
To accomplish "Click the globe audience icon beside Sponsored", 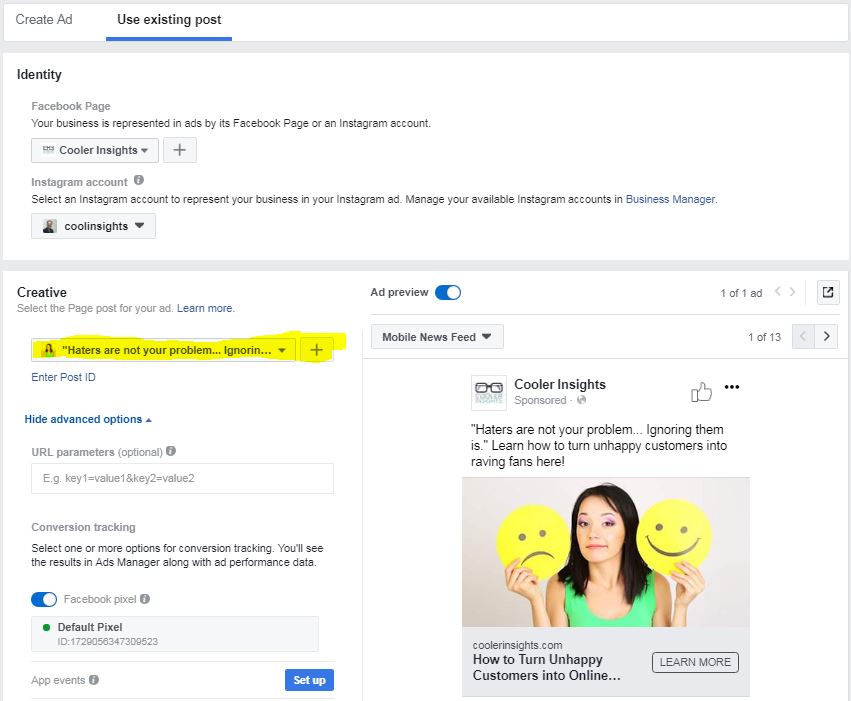I will coord(581,400).
